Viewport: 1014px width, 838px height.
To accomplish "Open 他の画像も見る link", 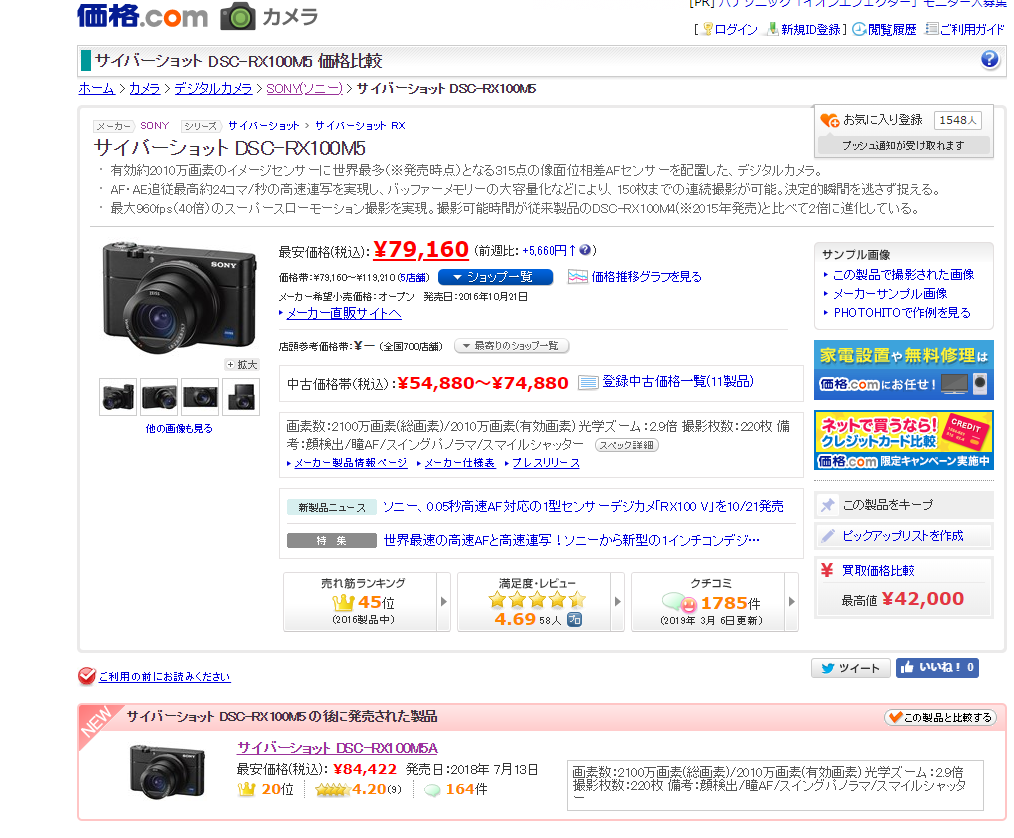I will tap(179, 428).
